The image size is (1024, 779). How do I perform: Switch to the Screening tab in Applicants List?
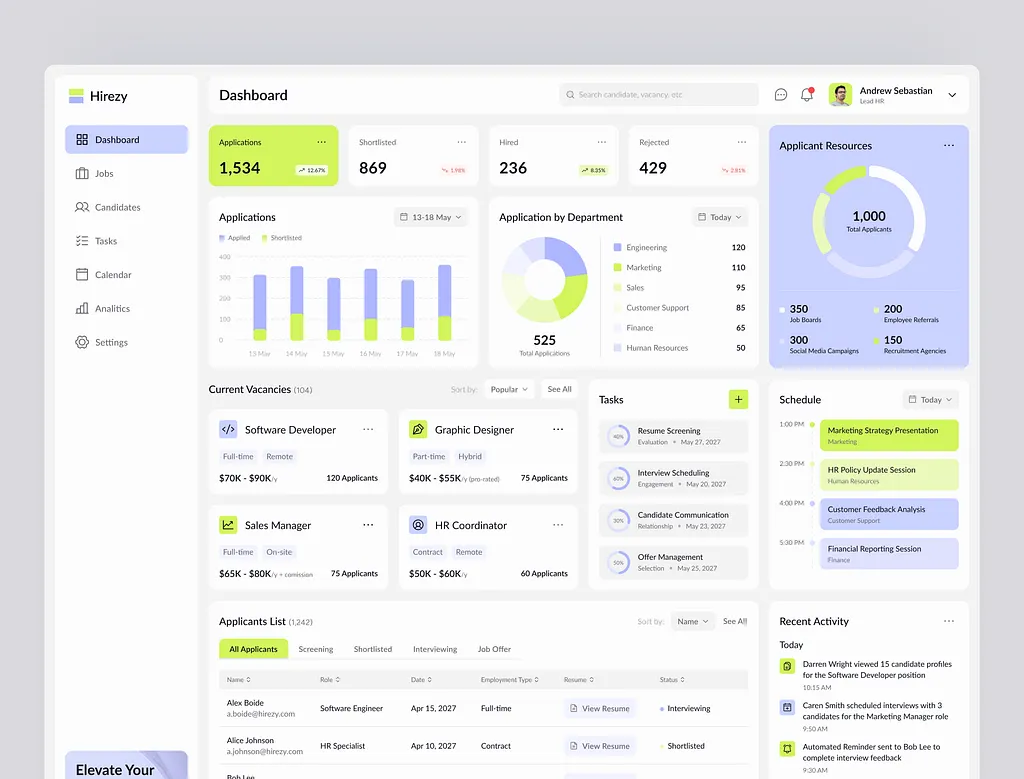coord(316,649)
